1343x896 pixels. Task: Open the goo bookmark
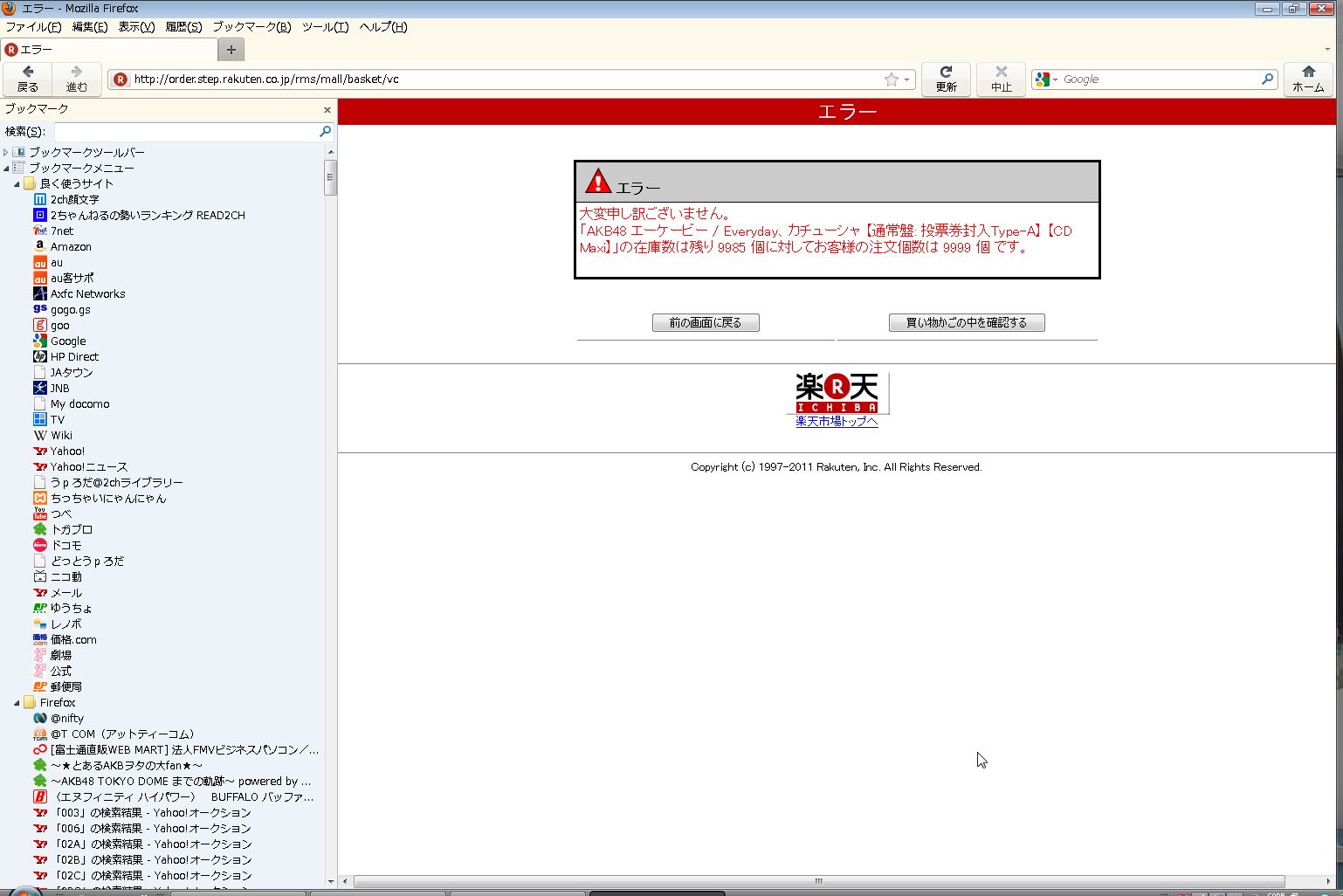51,326
